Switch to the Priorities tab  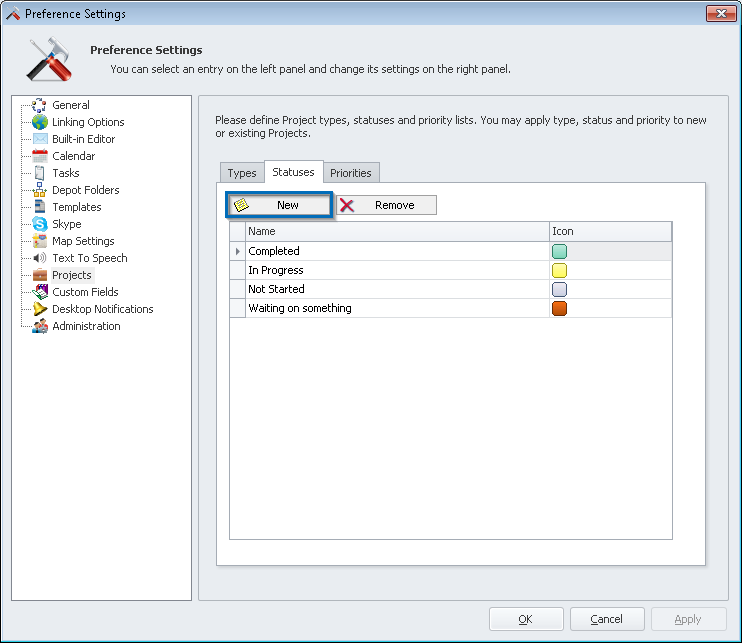pos(350,173)
